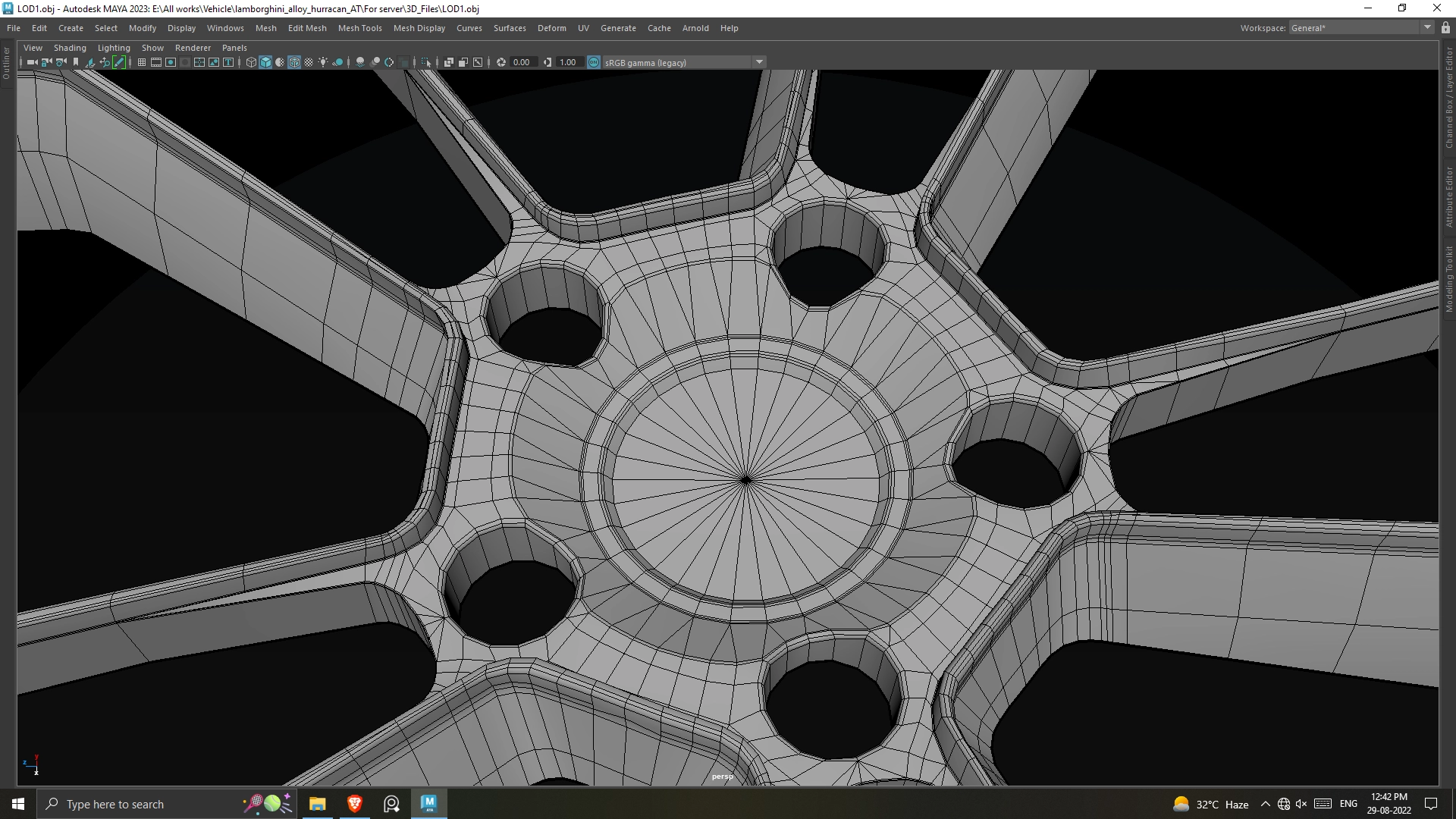Open the Shading panel menu
Viewport: 1456px width, 819px height.
click(70, 47)
